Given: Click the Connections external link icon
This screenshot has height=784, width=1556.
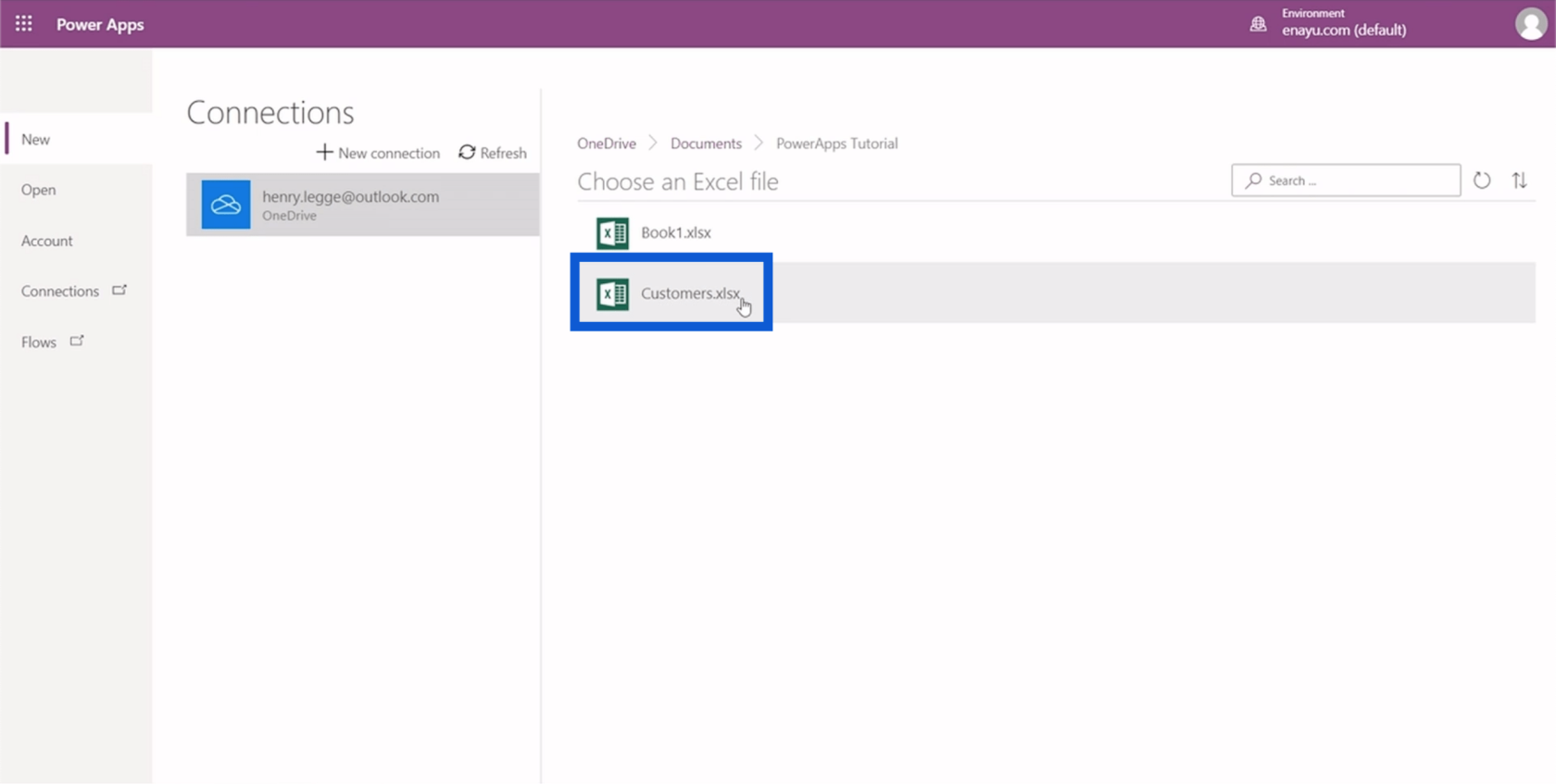Looking at the screenshot, I should pos(119,290).
